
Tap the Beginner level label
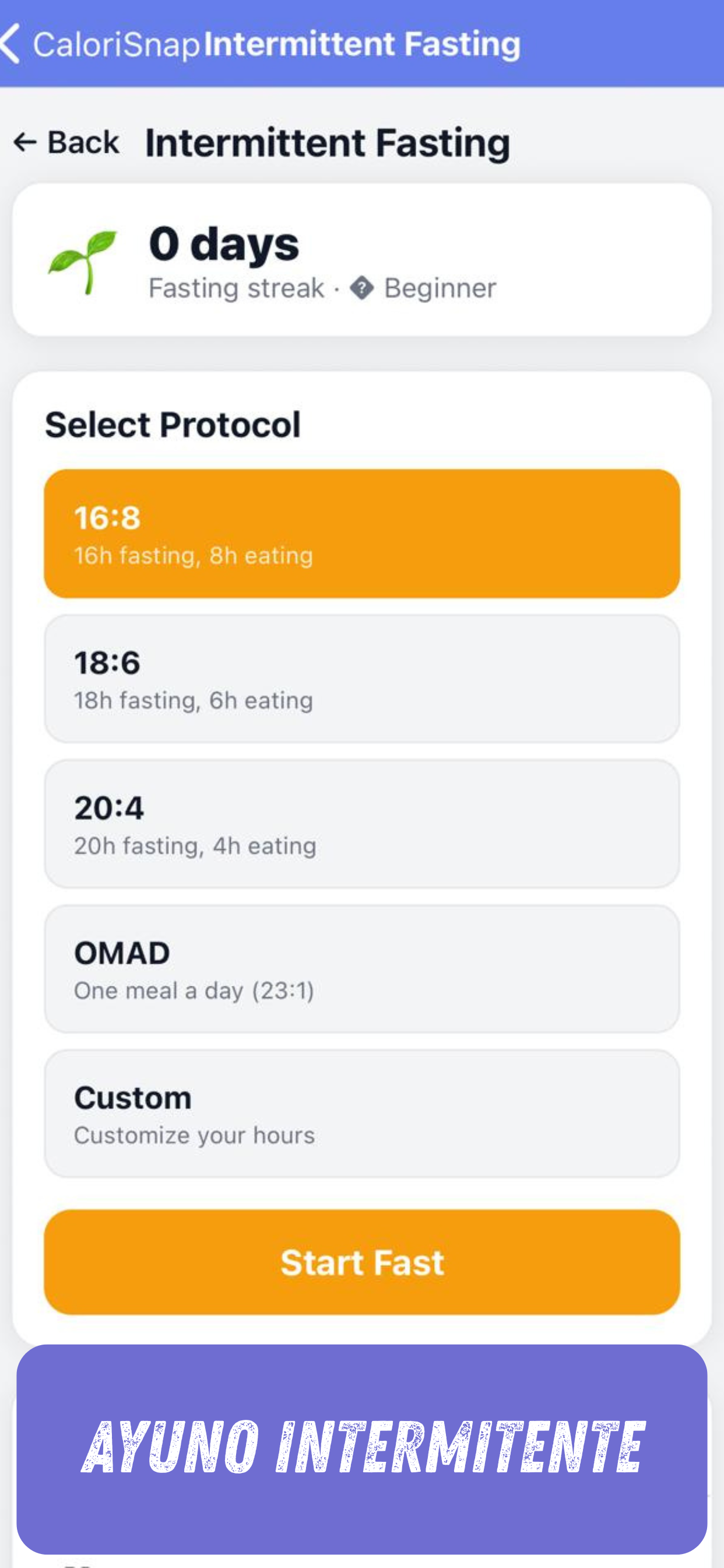click(x=440, y=288)
